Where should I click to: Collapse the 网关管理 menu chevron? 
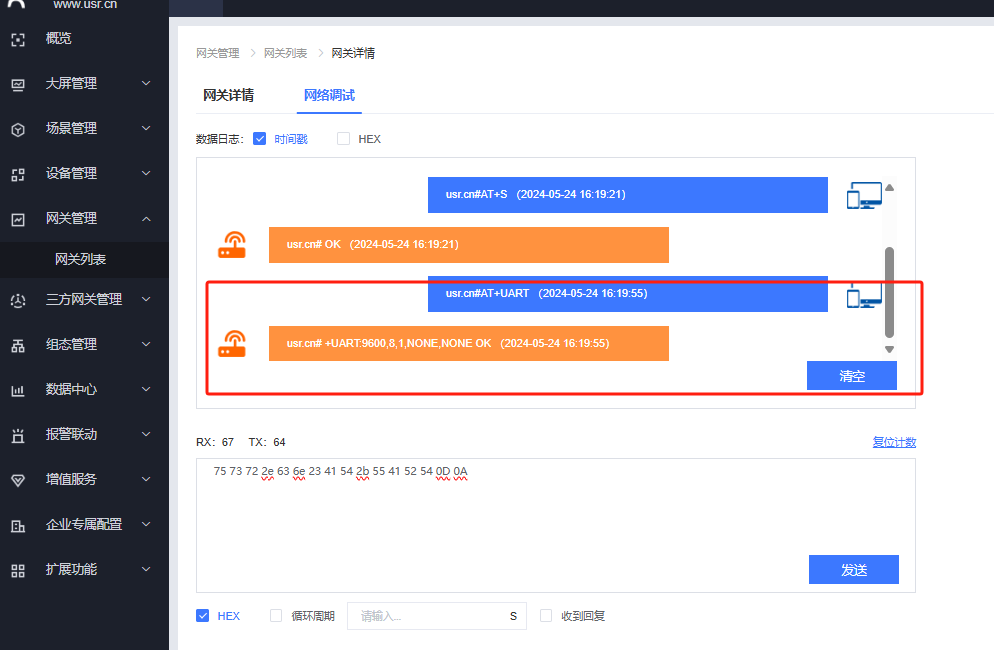(x=146, y=219)
